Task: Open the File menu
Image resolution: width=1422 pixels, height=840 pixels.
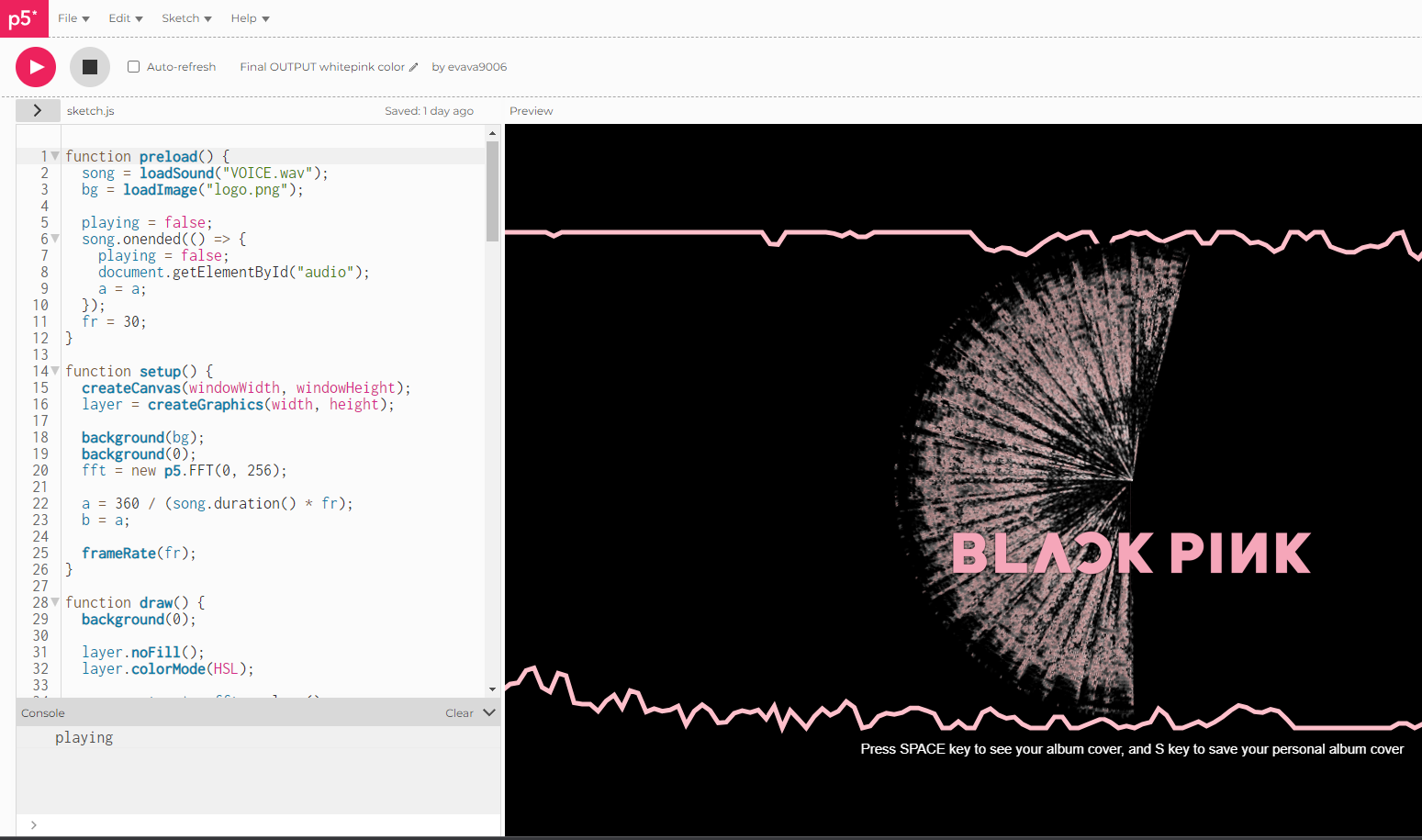Action: click(x=73, y=18)
